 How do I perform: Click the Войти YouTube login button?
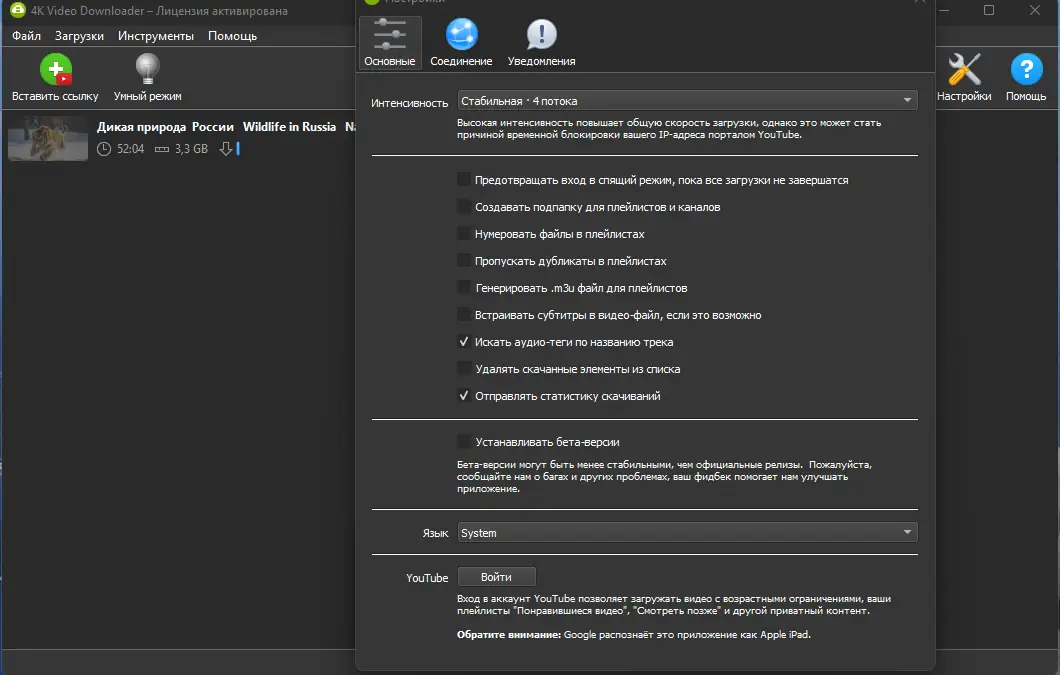tap(496, 577)
